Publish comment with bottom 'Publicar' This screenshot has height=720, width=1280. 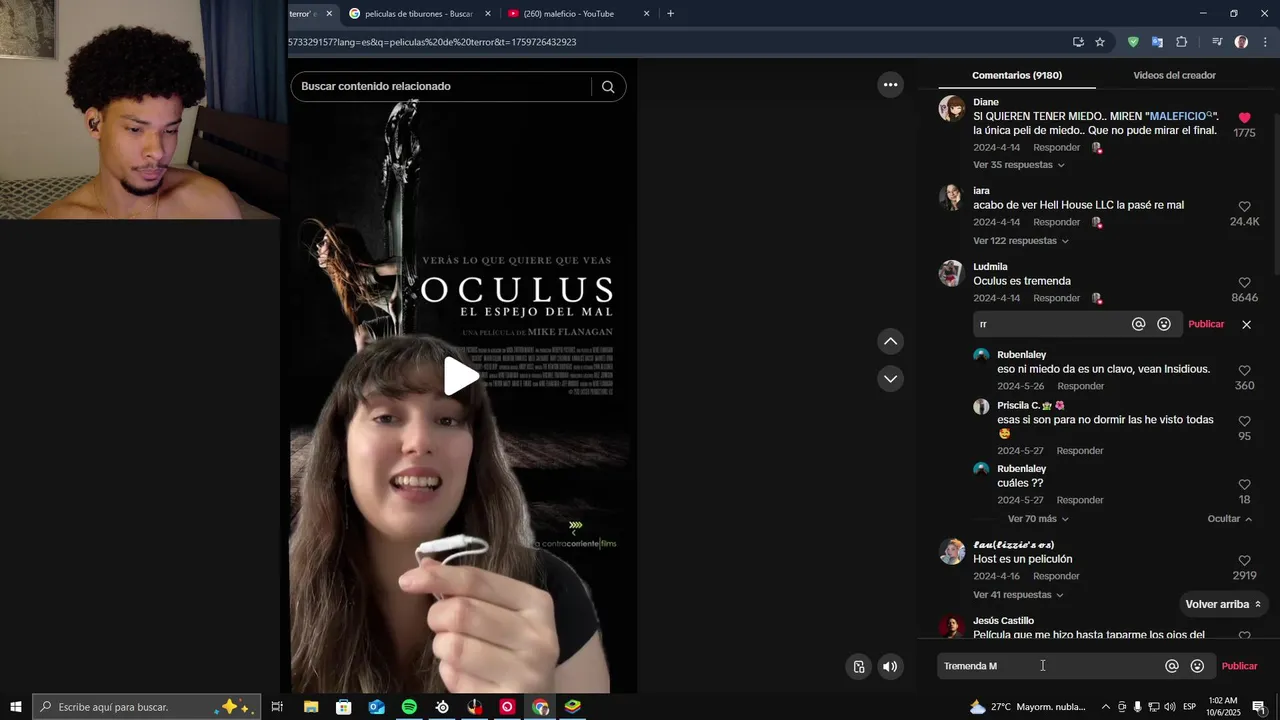(x=1240, y=666)
